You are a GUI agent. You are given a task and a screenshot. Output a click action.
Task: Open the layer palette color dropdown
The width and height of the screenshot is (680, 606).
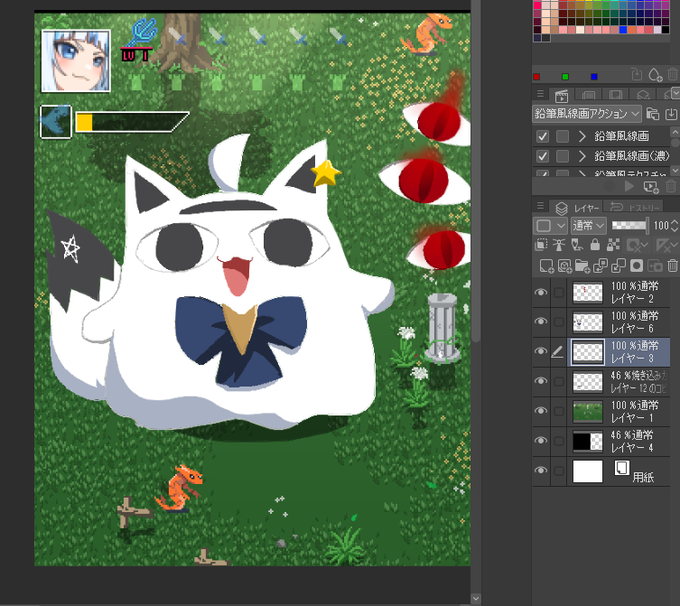550,226
